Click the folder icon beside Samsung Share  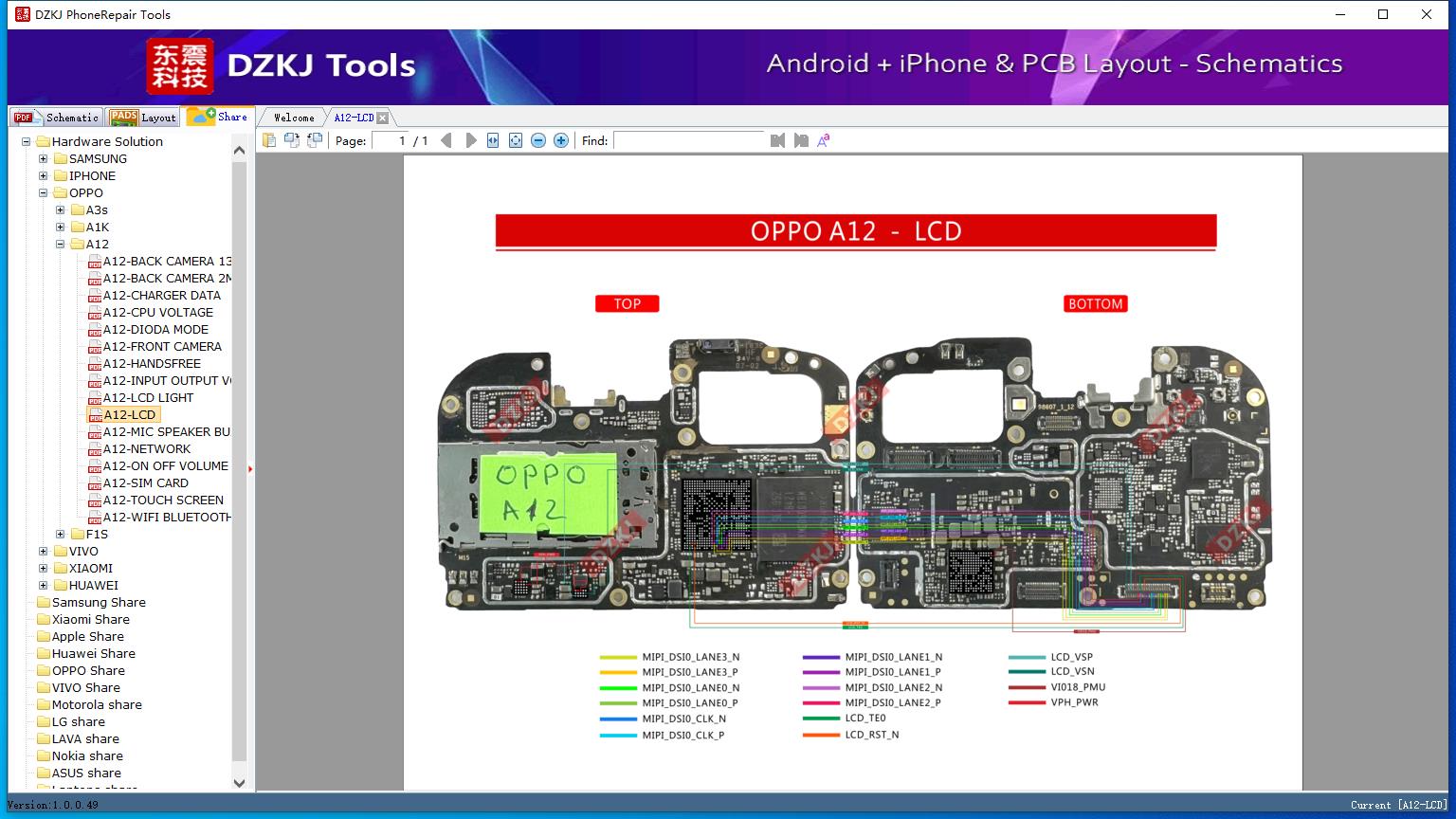point(43,603)
